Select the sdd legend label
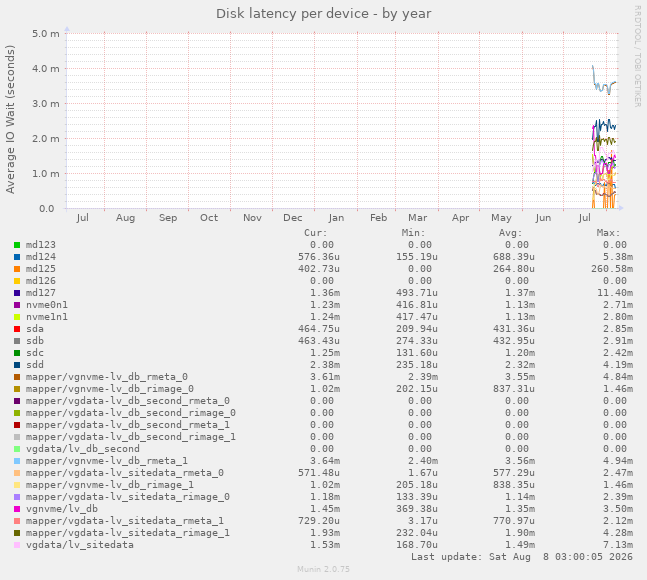This screenshot has height=580, width=647. (x=35, y=364)
